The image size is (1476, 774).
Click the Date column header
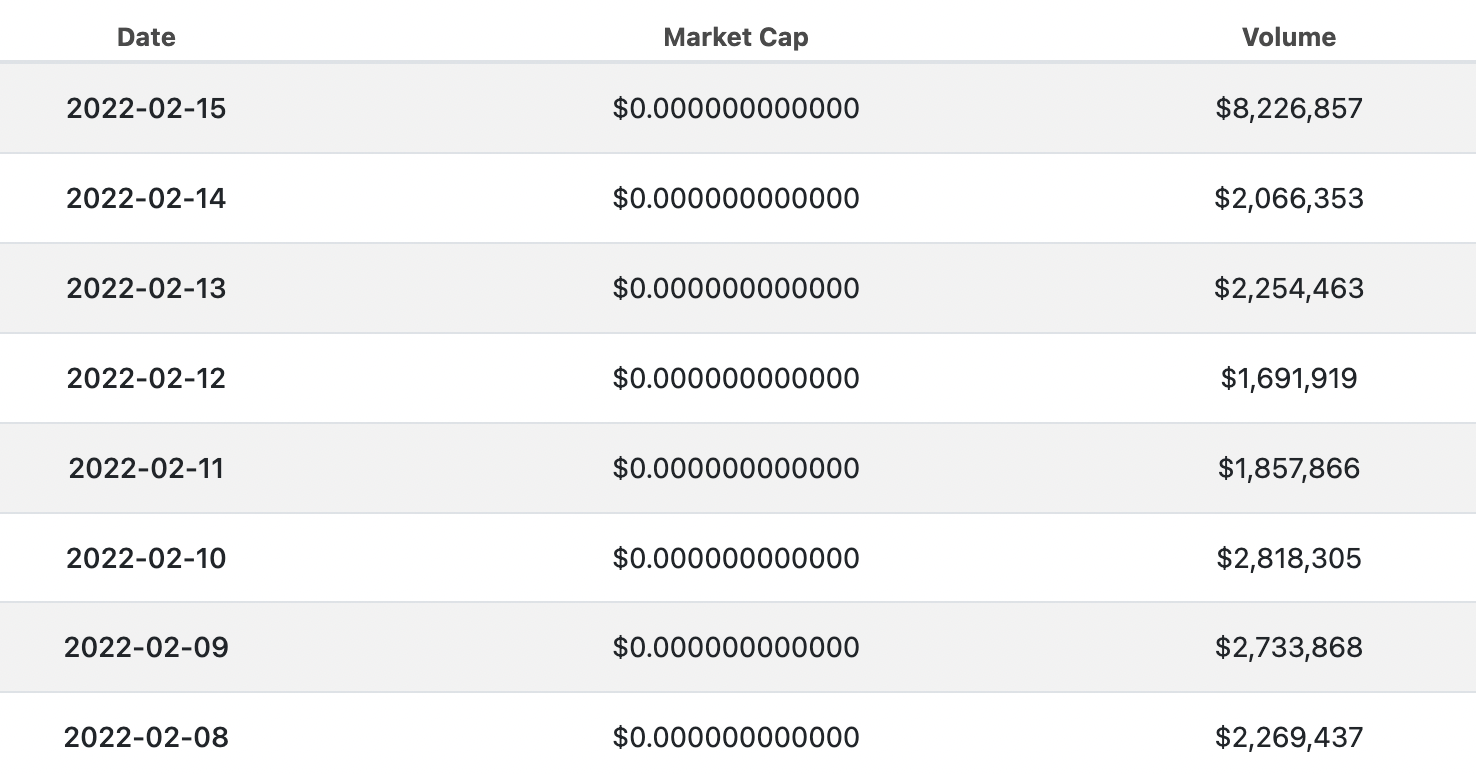point(146,37)
